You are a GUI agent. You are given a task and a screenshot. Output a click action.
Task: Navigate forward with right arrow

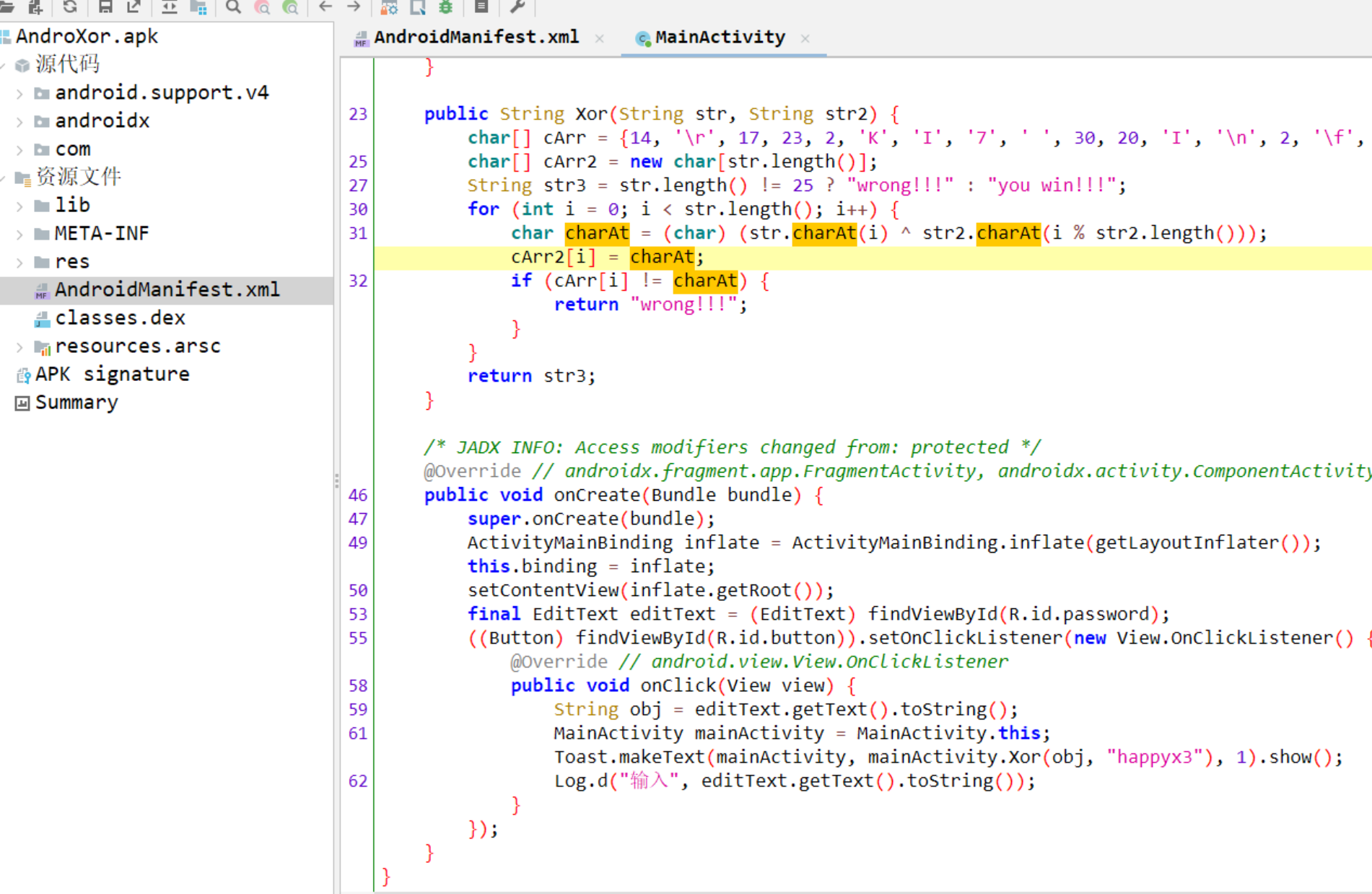(354, 6)
